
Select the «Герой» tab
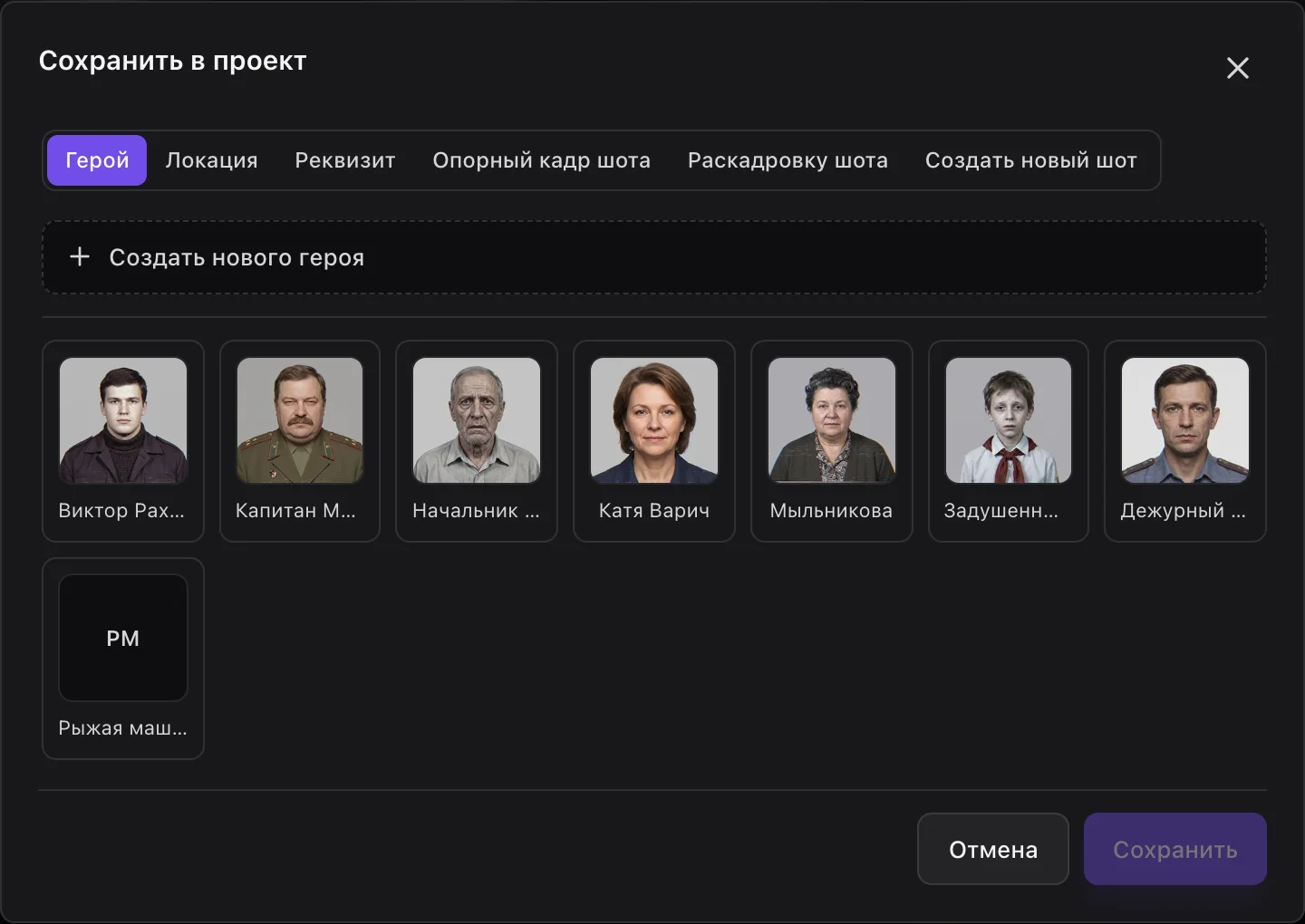(97, 160)
